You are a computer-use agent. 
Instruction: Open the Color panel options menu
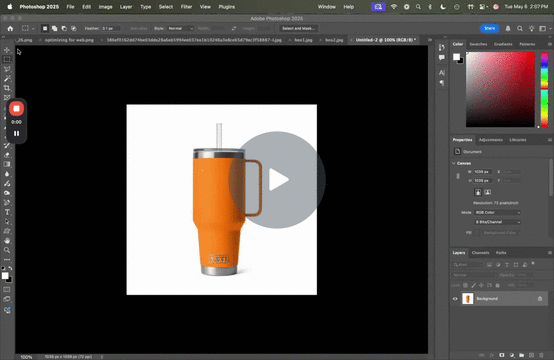549,44
